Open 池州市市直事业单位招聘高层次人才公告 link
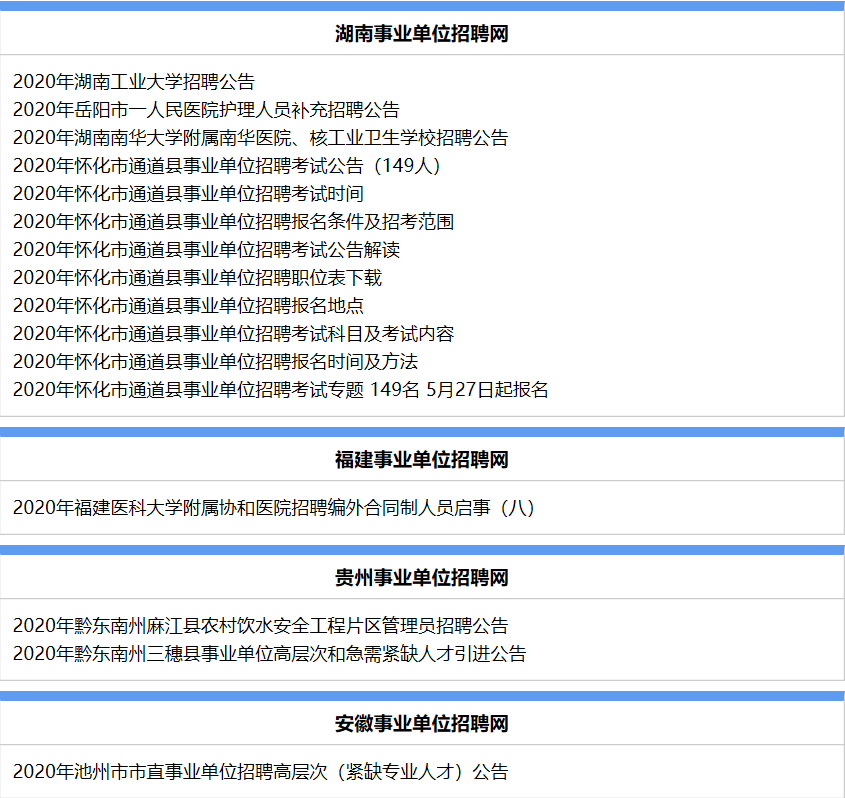This screenshot has height=798, width=845. tap(260, 772)
